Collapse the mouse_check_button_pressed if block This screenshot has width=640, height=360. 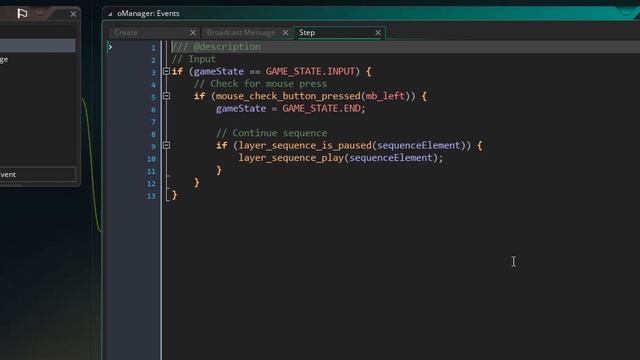[x=167, y=96]
